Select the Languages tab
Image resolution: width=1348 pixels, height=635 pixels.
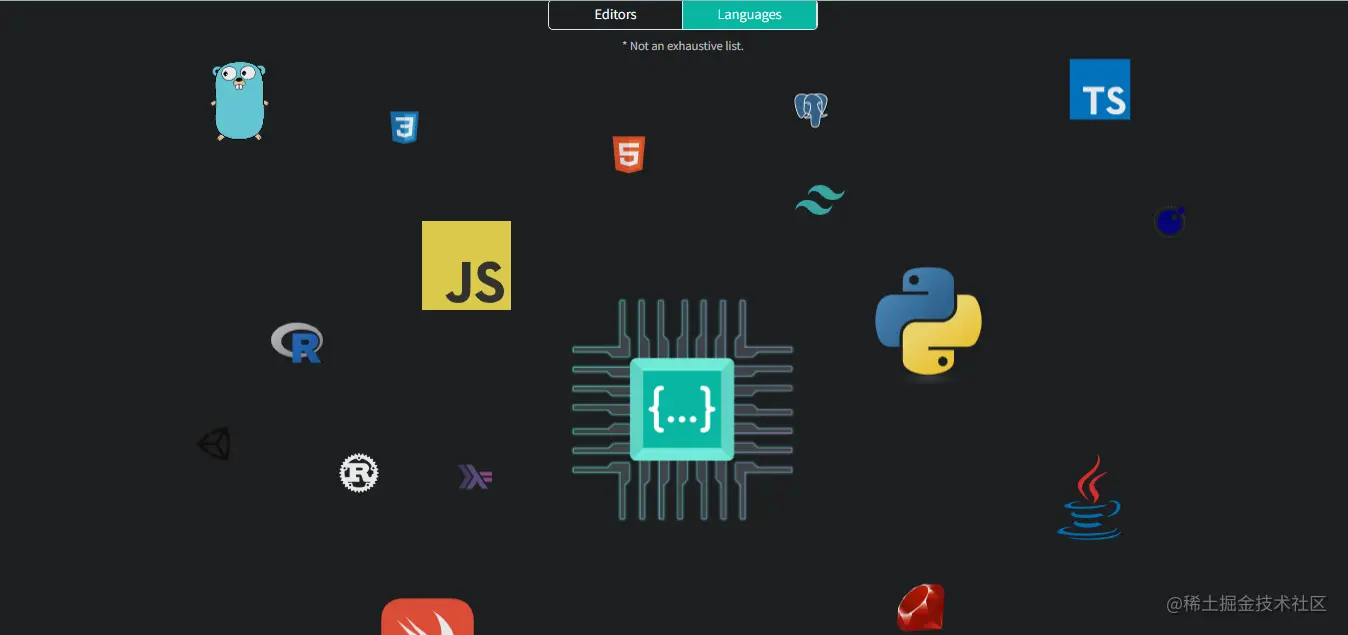[750, 15]
